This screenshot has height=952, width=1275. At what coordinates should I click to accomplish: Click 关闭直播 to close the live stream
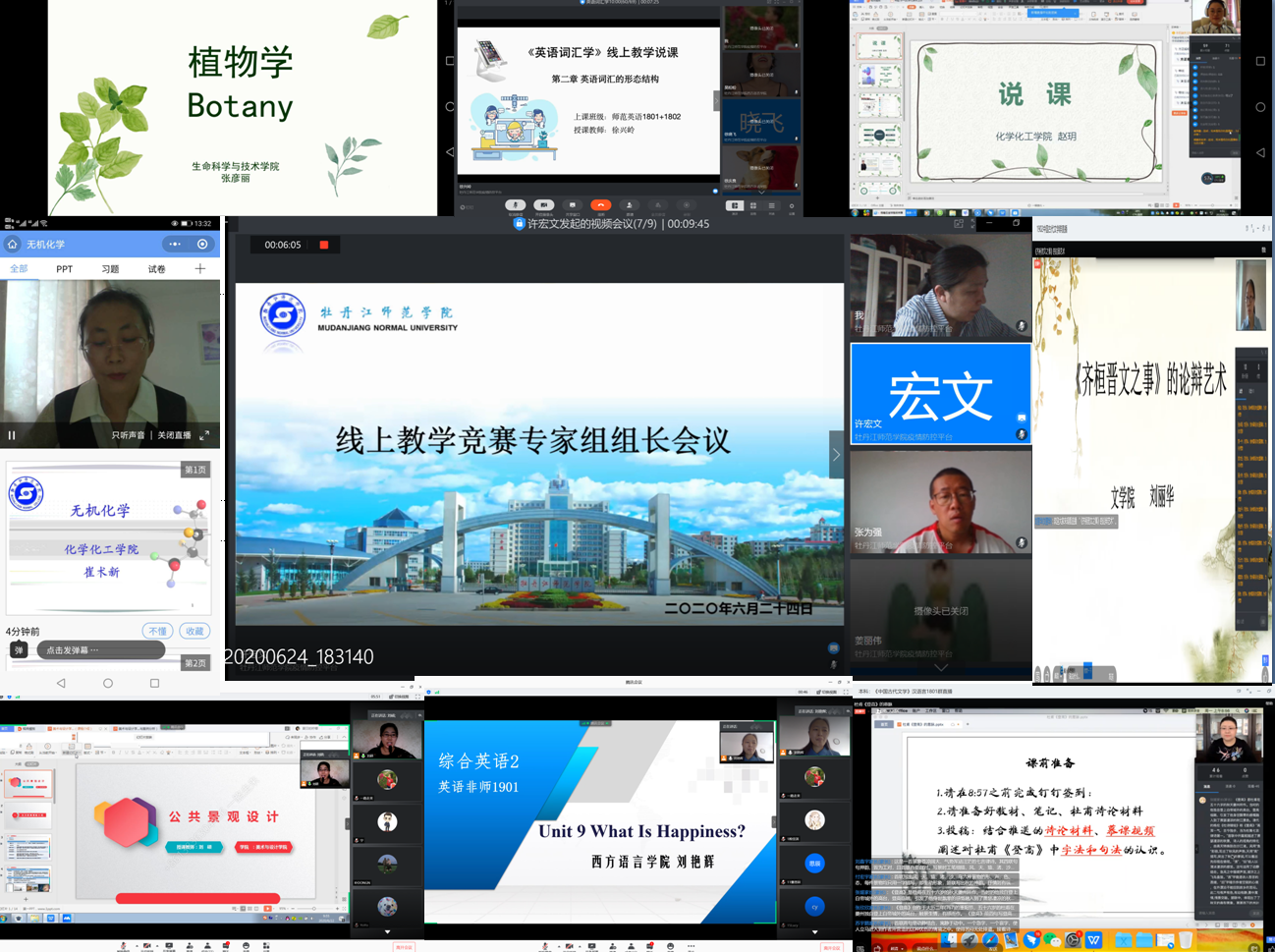pyautogui.click(x=175, y=435)
